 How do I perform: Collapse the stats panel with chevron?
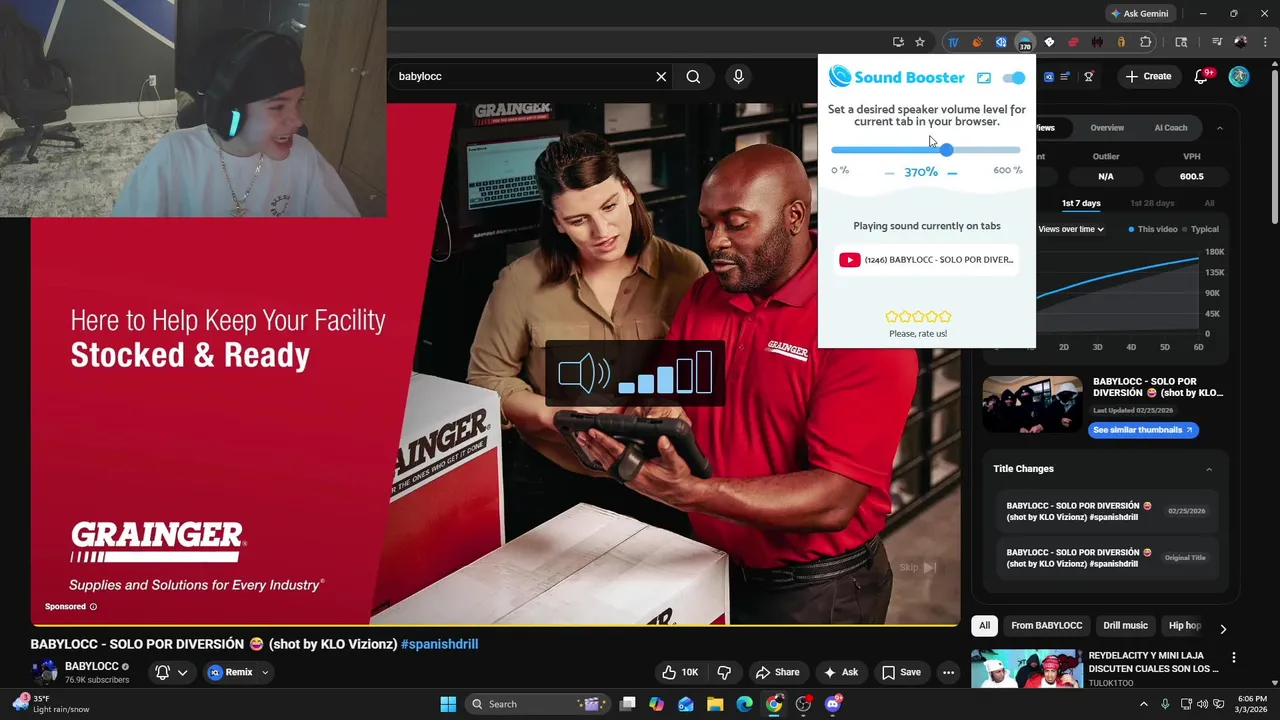1219,128
